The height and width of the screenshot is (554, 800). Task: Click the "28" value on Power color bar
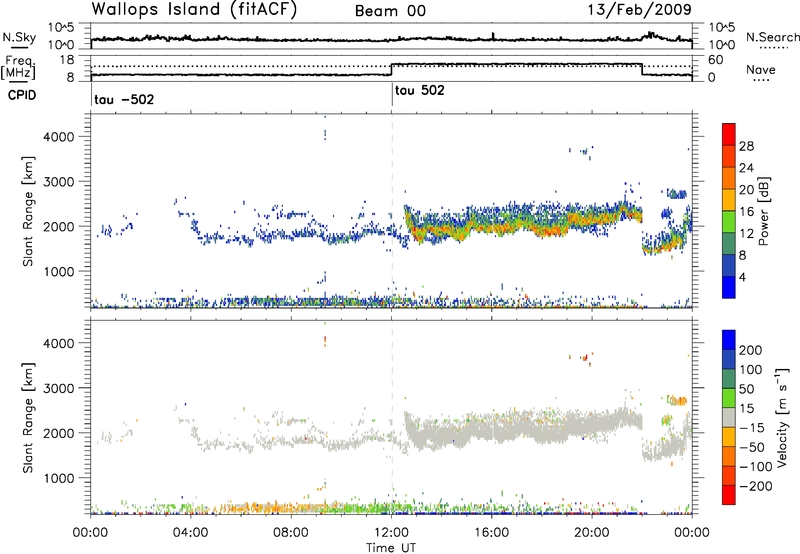tap(746, 146)
